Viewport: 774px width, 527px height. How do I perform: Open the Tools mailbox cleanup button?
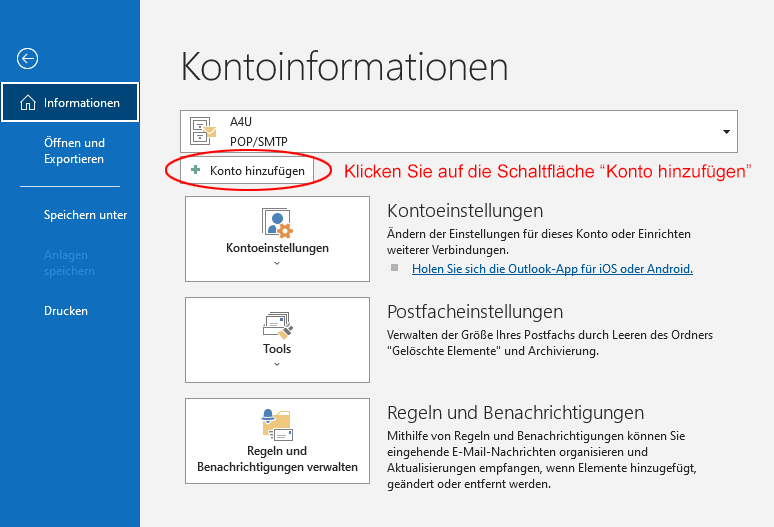[277, 339]
